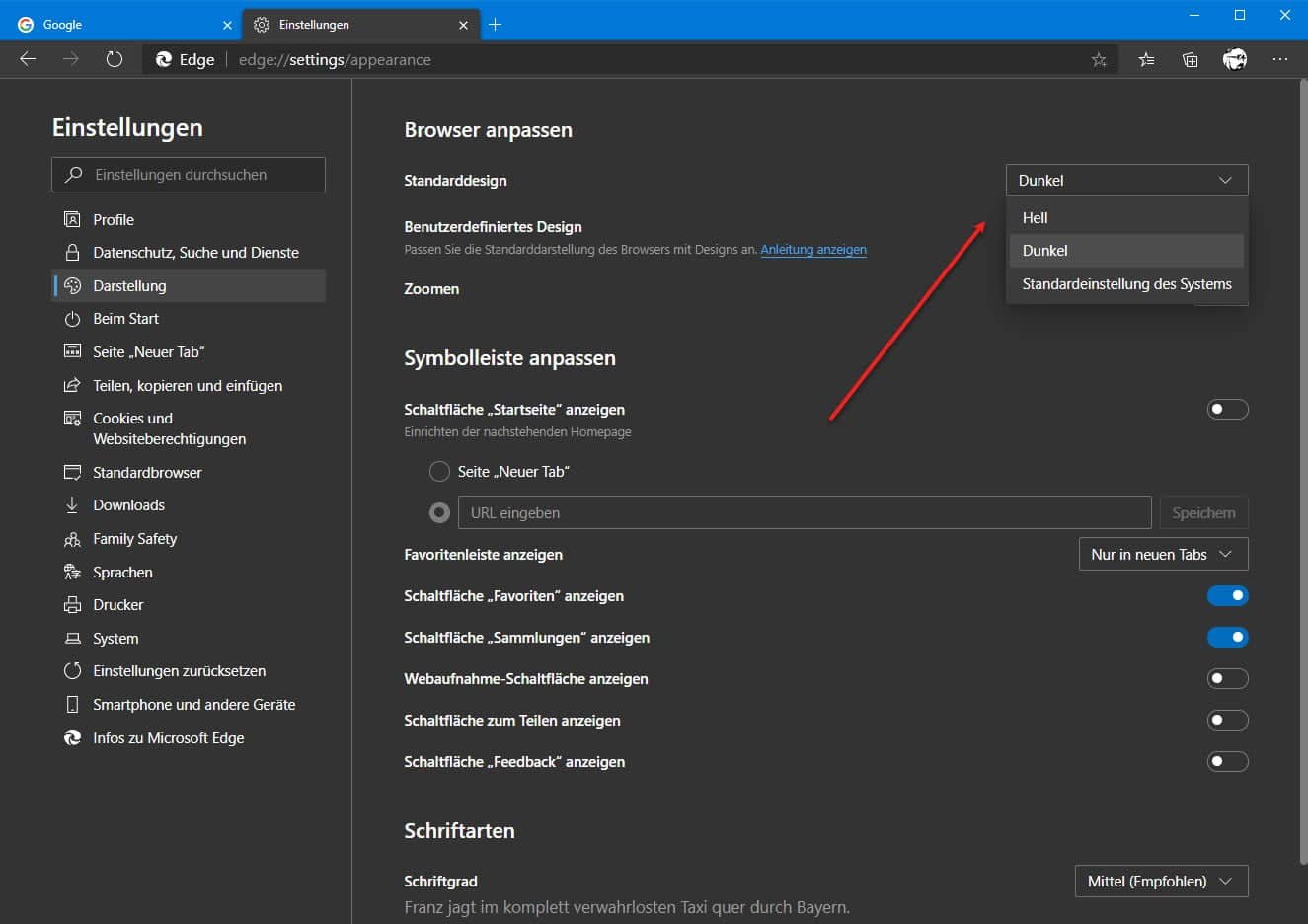Viewport: 1308px width, 924px height.
Task: Choose Hell from the Standarddesign dropdown
Action: pos(1035,217)
